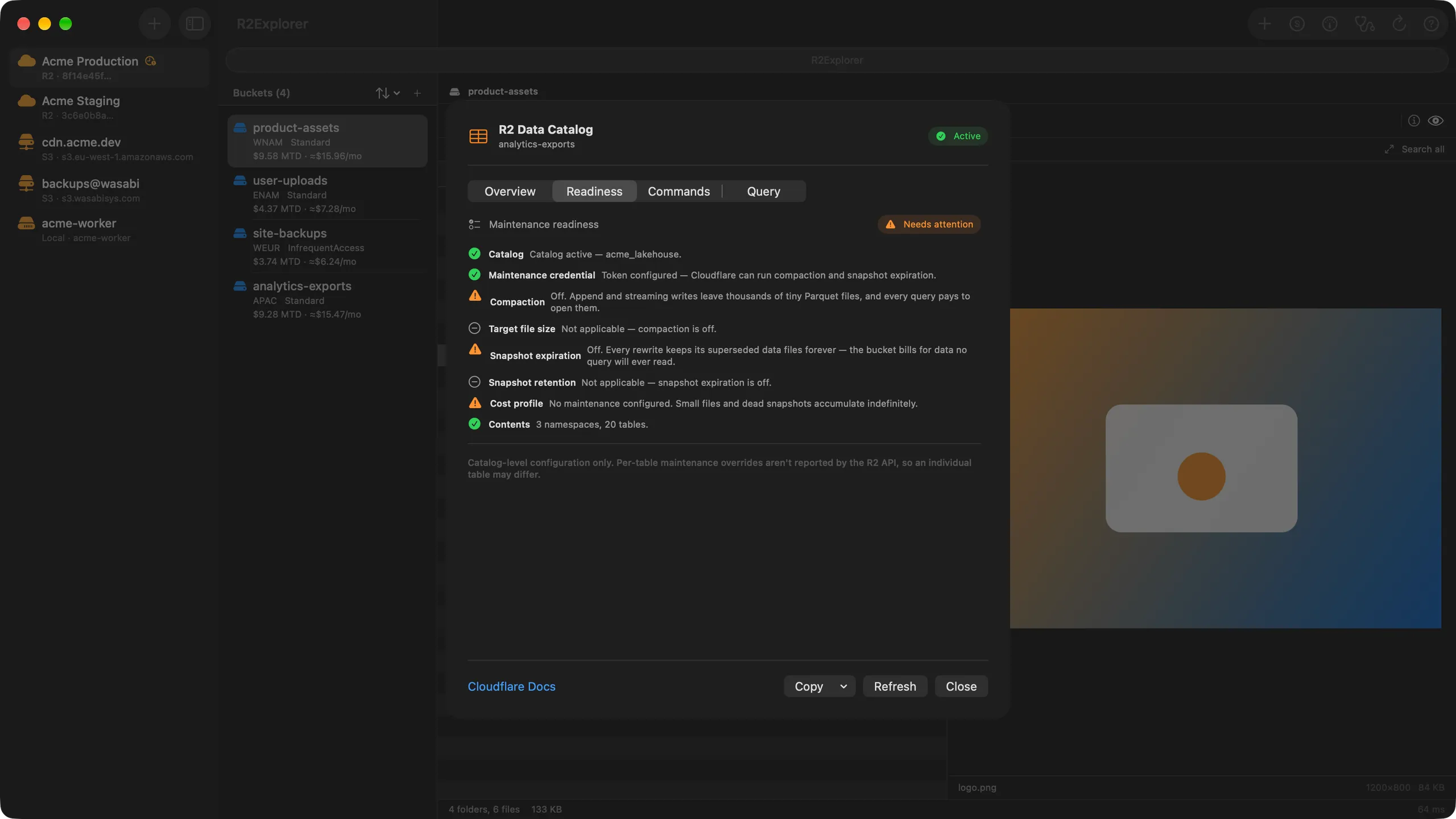Select the Readiness tab
The width and height of the screenshot is (1456, 819).
[x=594, y=192]
